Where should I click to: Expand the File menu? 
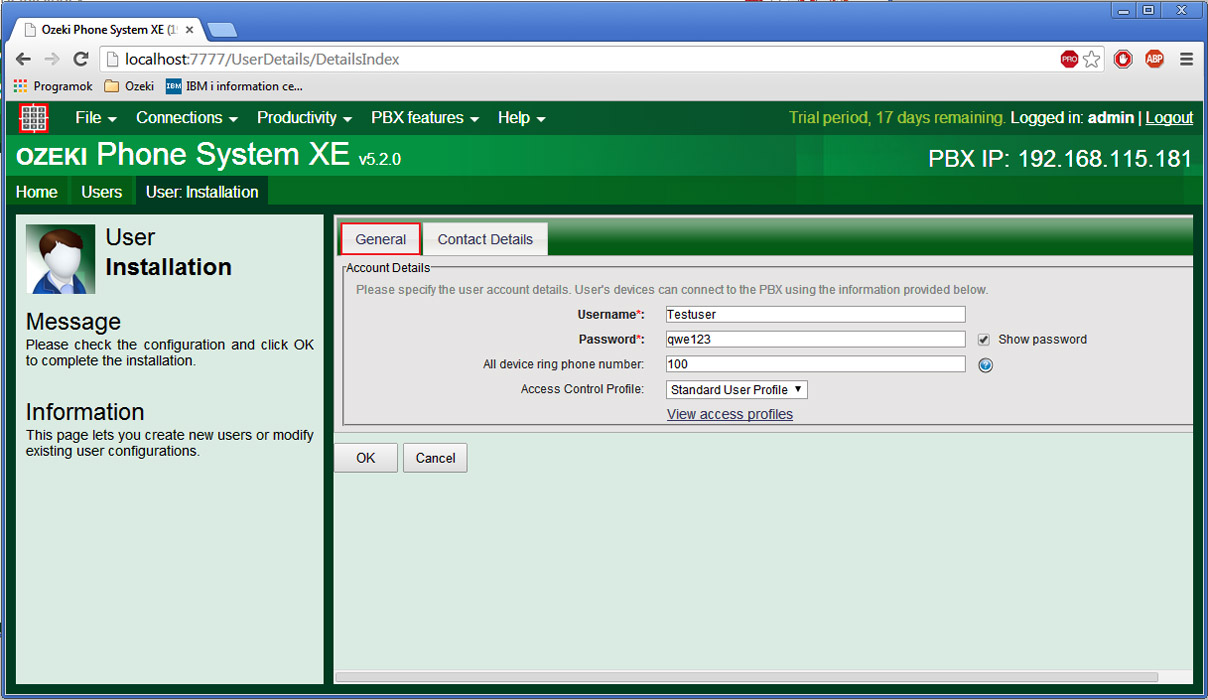pos(96,117)
